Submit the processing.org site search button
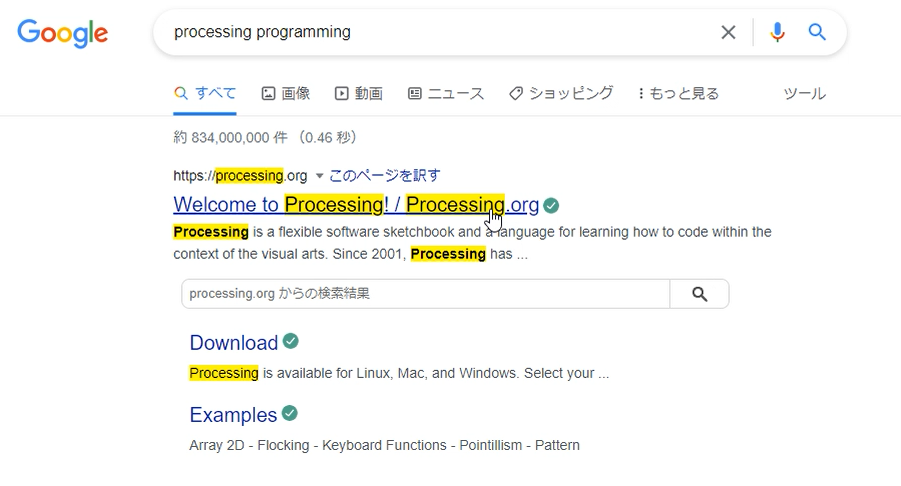This screenshot has width=901, height=486. coord(699,294)
